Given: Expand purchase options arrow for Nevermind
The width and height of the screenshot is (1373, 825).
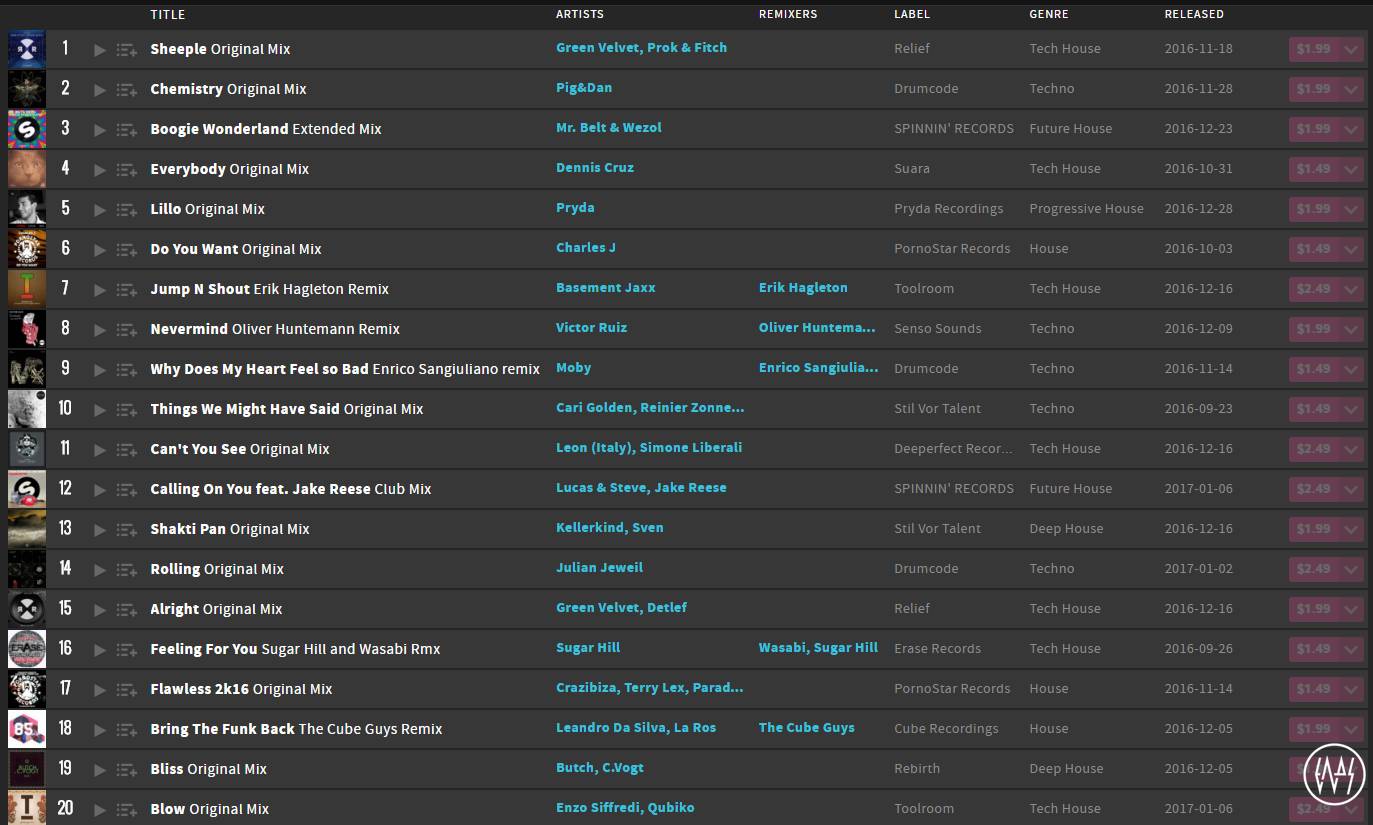Looking at the screenshot, I should pos(1352,329).
